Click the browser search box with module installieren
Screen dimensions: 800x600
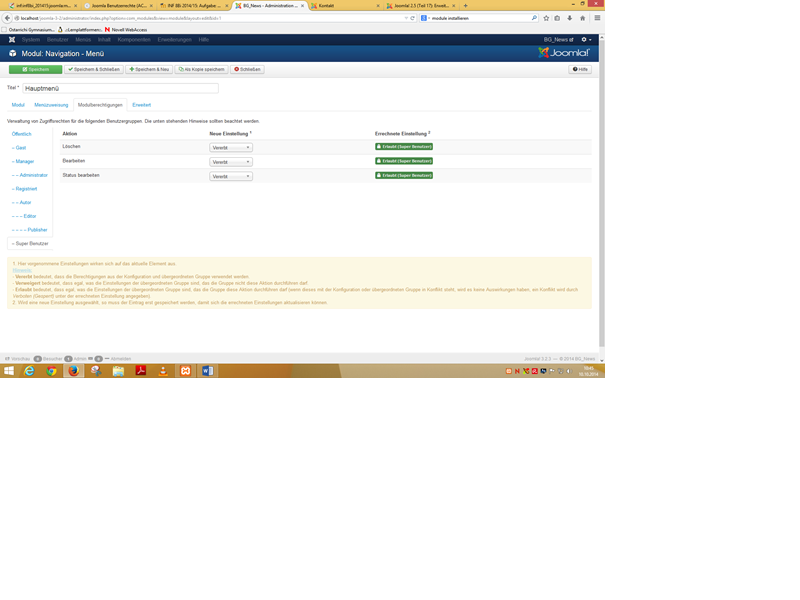tap(480, 18)
